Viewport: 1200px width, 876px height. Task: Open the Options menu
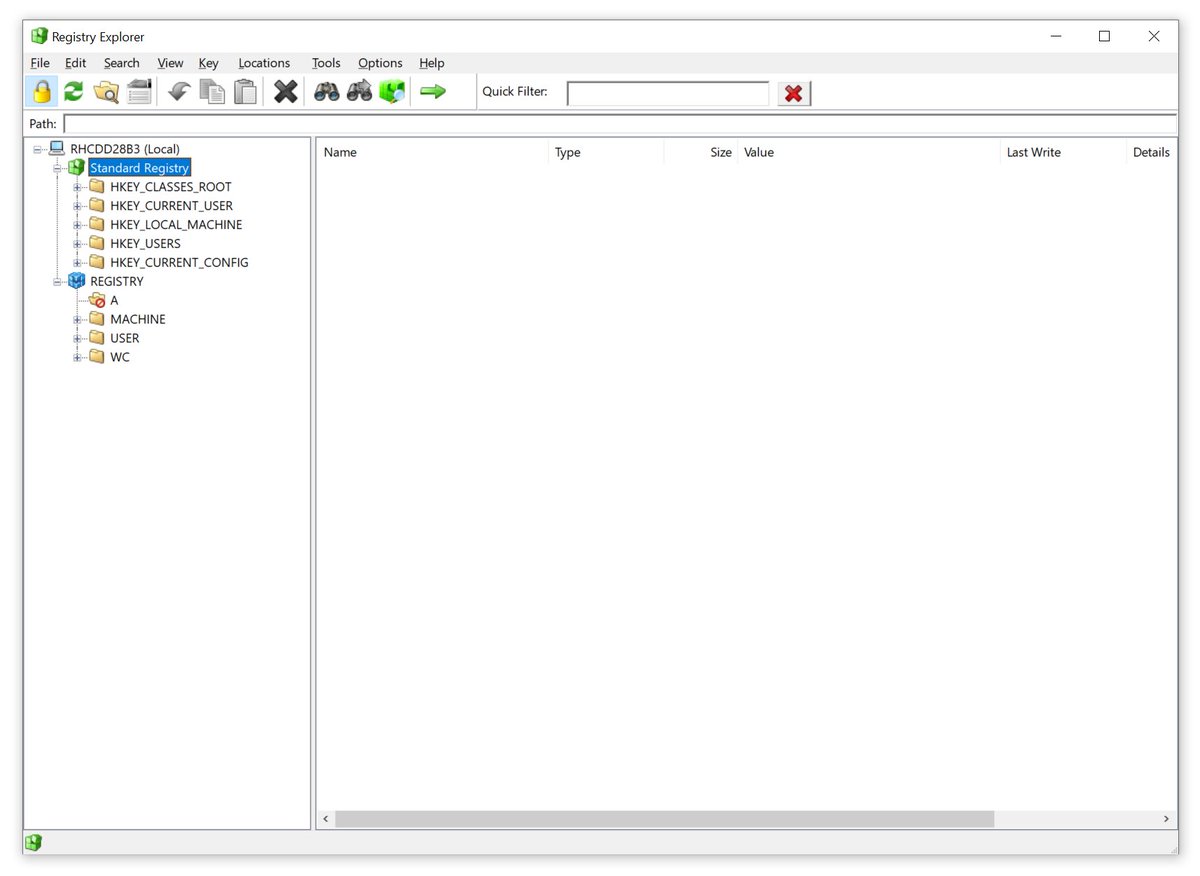tap(380, 63)
